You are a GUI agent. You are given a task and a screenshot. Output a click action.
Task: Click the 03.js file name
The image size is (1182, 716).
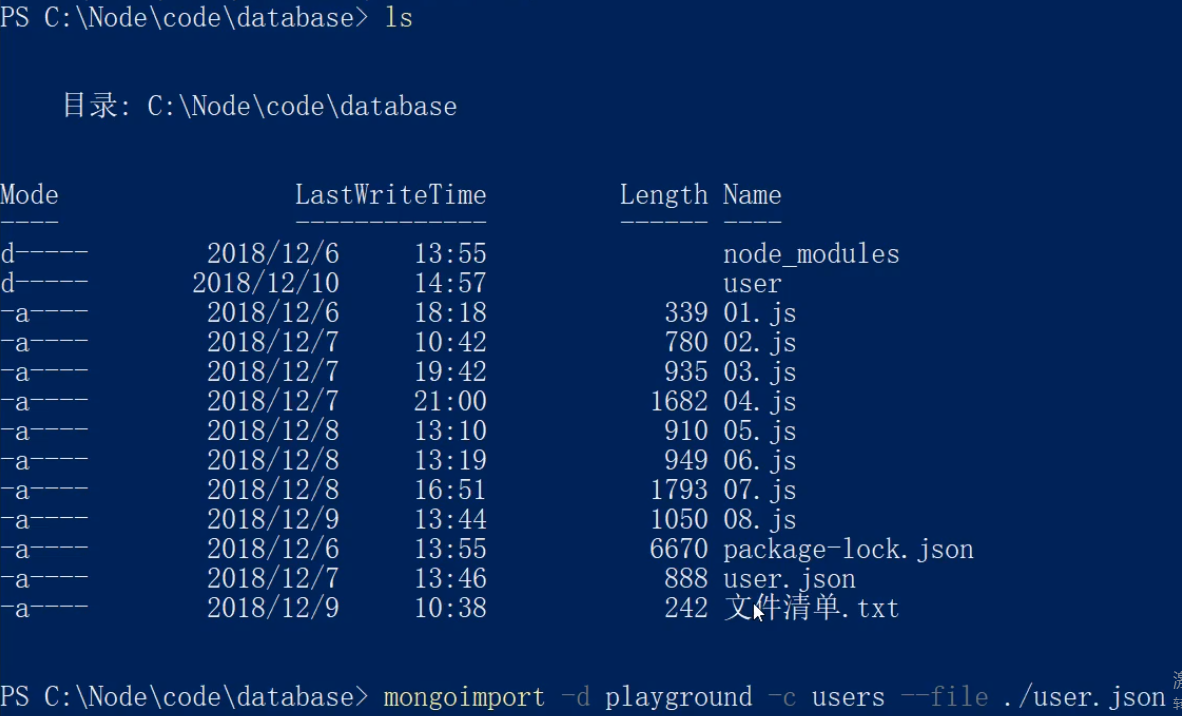click(x=759, y=372)
